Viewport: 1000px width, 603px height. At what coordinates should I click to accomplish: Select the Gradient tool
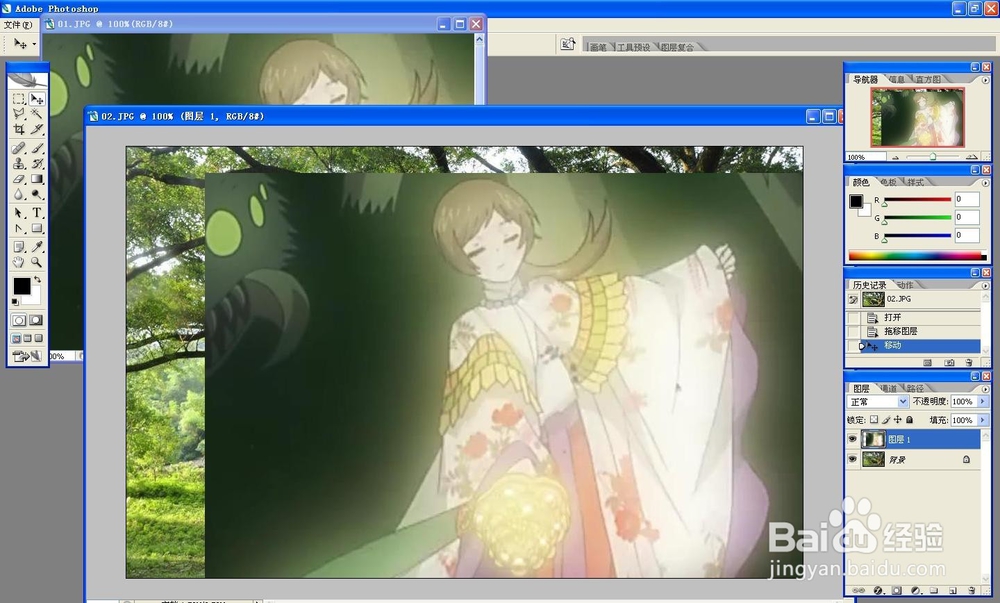(37, 179)
